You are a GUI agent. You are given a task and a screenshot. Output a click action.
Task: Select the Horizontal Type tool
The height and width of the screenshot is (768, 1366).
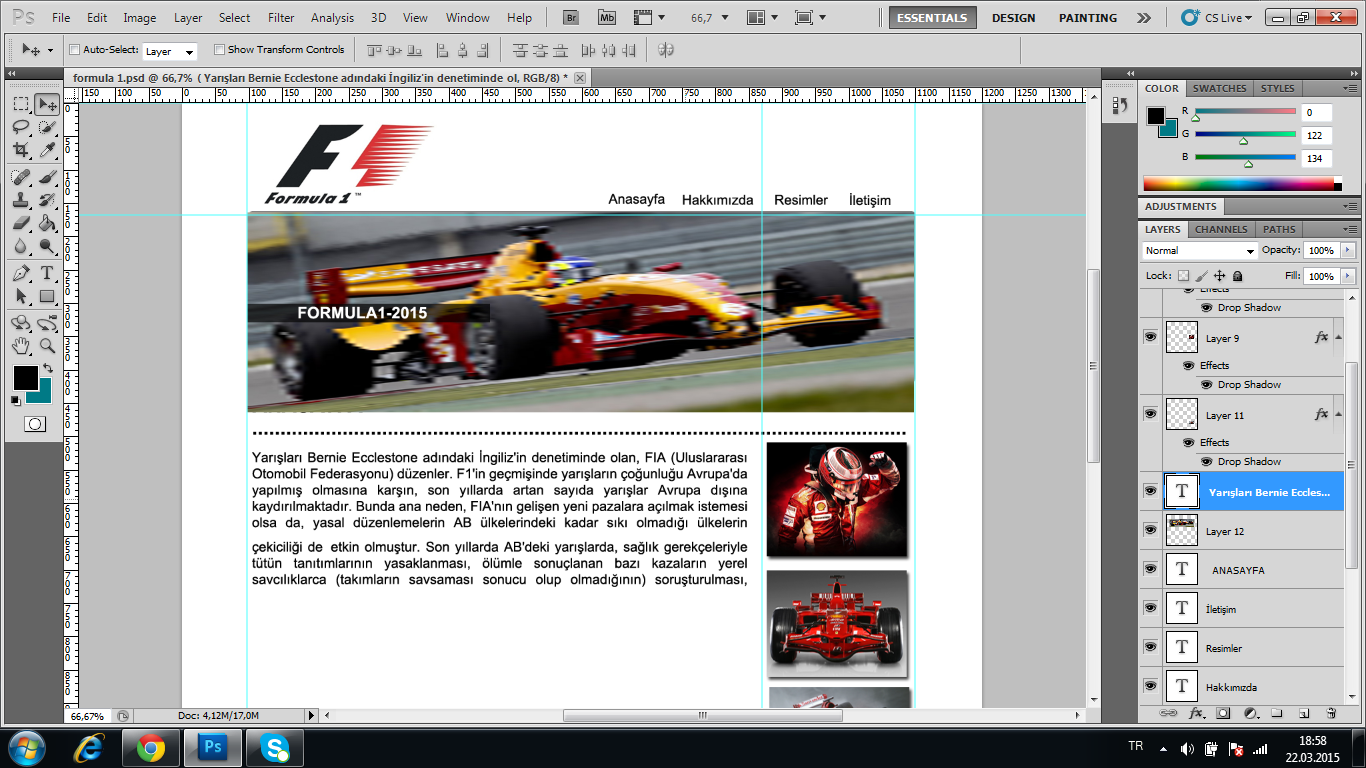point(47,273)
